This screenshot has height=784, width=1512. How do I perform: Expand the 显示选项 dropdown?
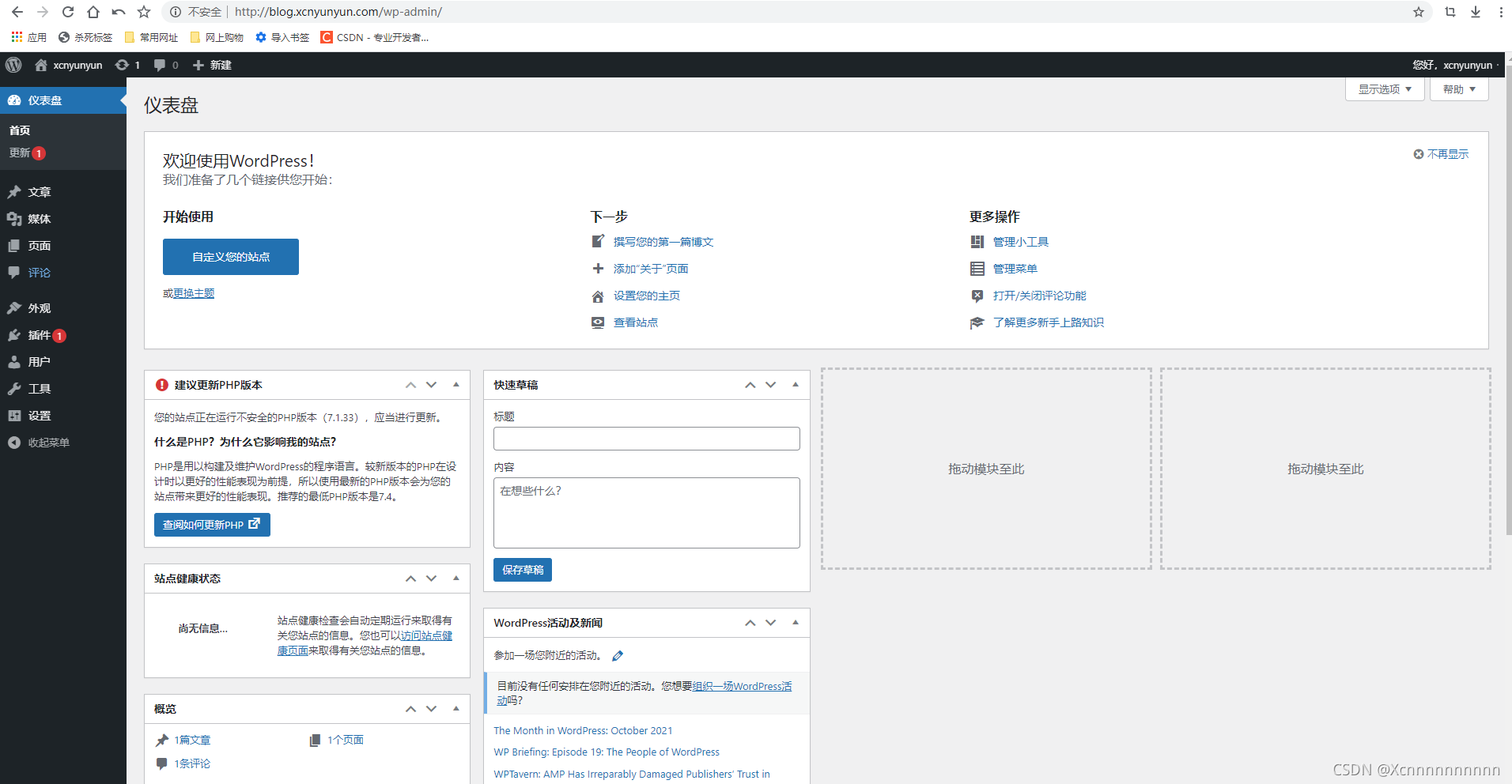click(1385, 89)
